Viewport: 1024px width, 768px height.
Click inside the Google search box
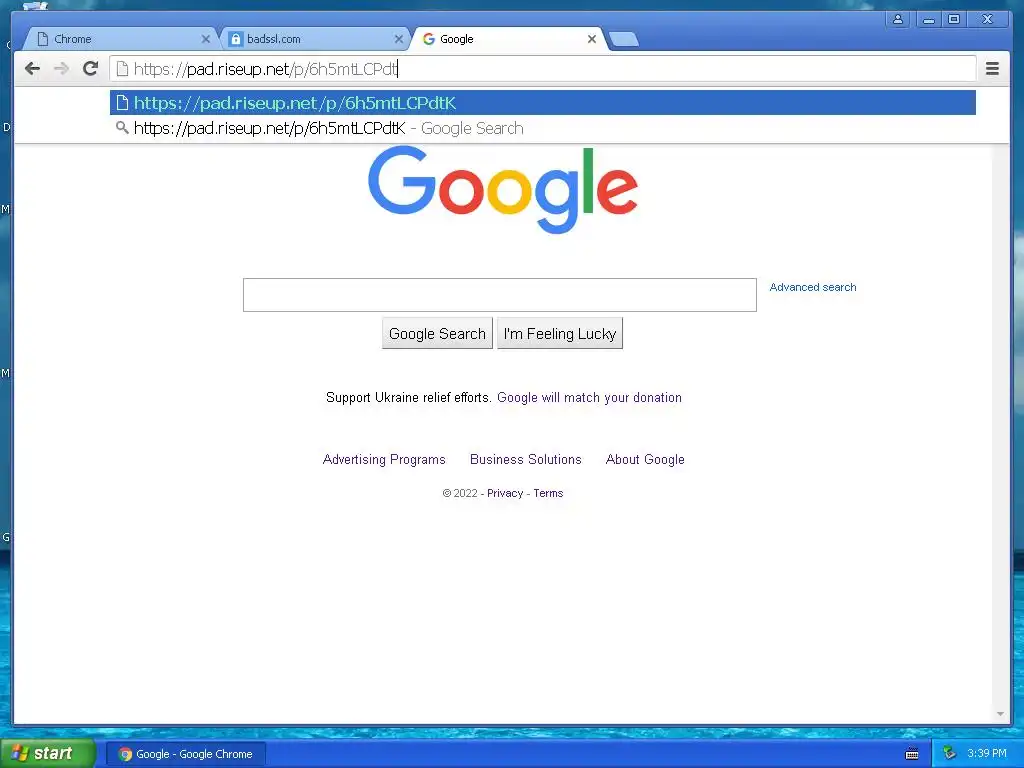(x=500, y=295)
